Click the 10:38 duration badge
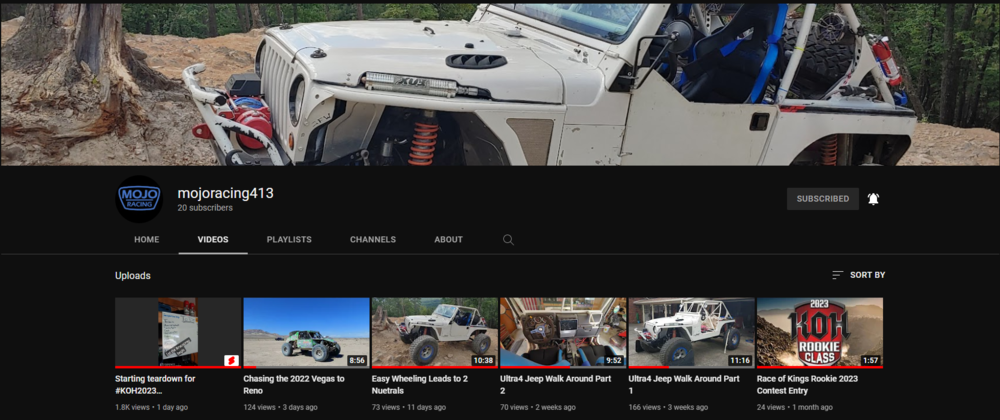This screenshot has width=1000, height=420. coord(483,361)
